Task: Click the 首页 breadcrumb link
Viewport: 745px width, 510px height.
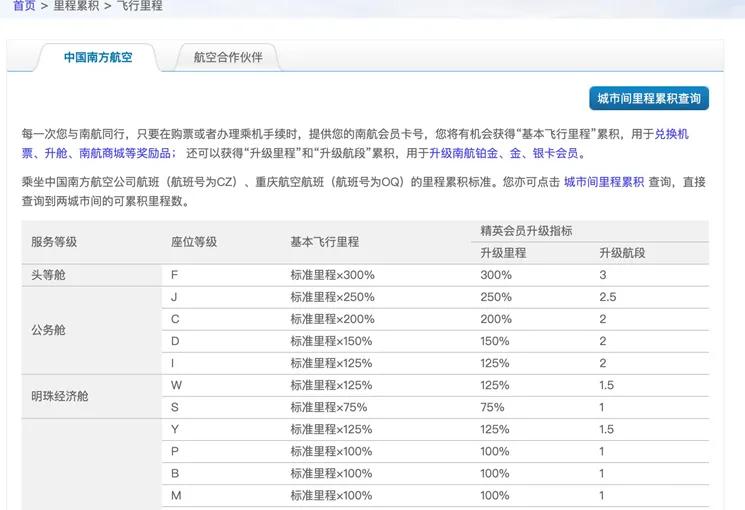Action: click(x=24, y=6)
